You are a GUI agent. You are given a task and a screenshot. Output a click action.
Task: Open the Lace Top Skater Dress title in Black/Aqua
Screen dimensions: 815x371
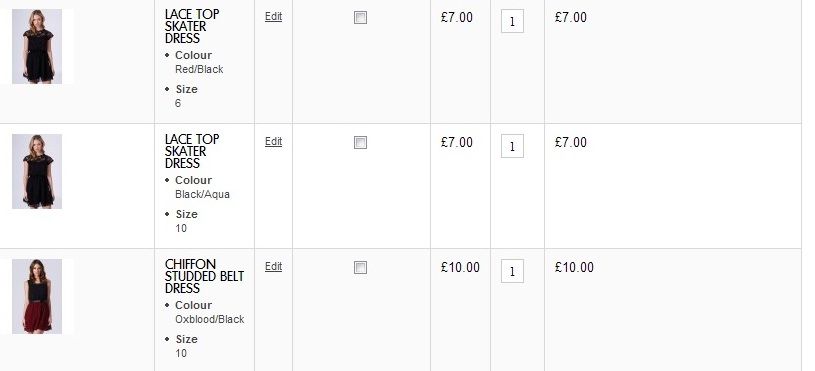coord(192,151)
